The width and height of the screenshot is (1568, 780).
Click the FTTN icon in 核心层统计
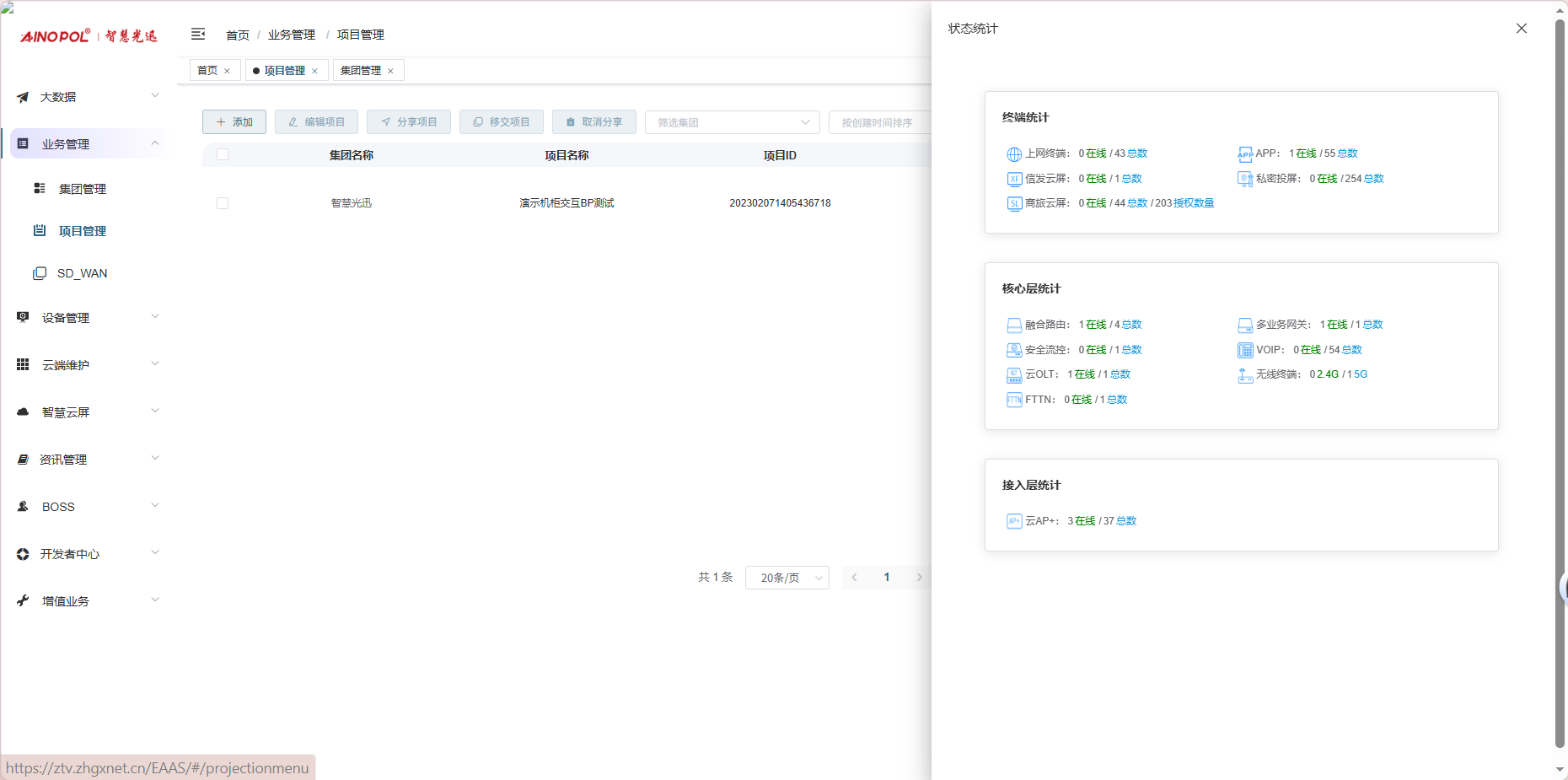point(1014,401)
